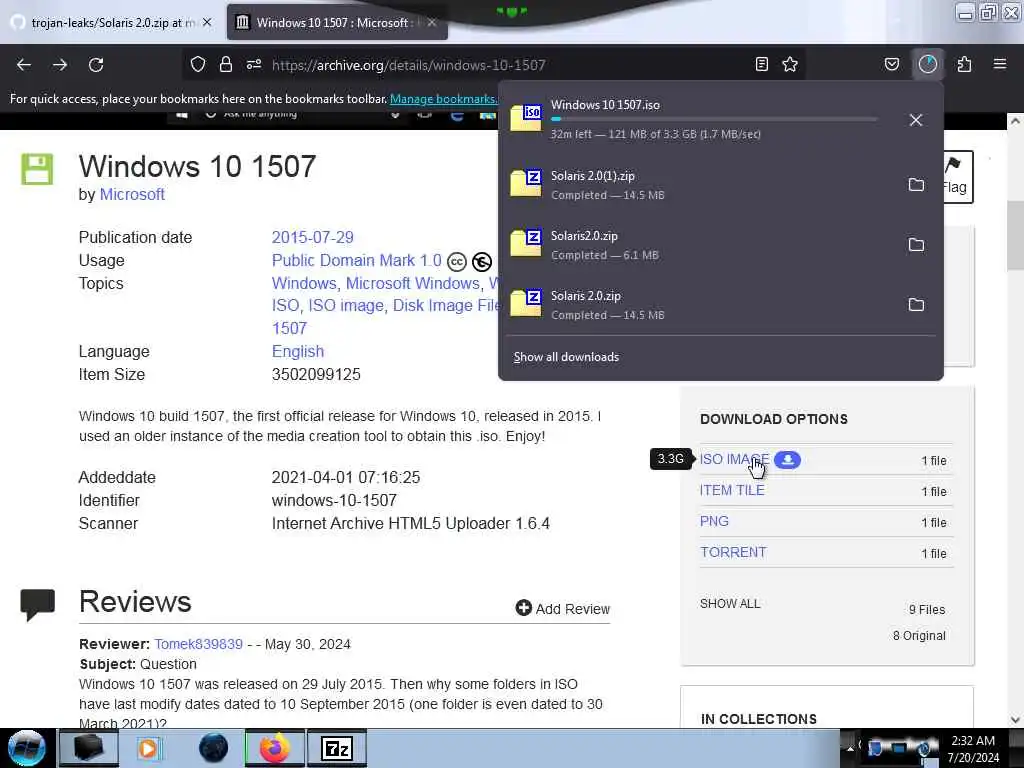Image resolution: width=1024 pixels, height=768 pixels.
Task: Open tracking protection shield icon
Action: click(x=198, y=64)
